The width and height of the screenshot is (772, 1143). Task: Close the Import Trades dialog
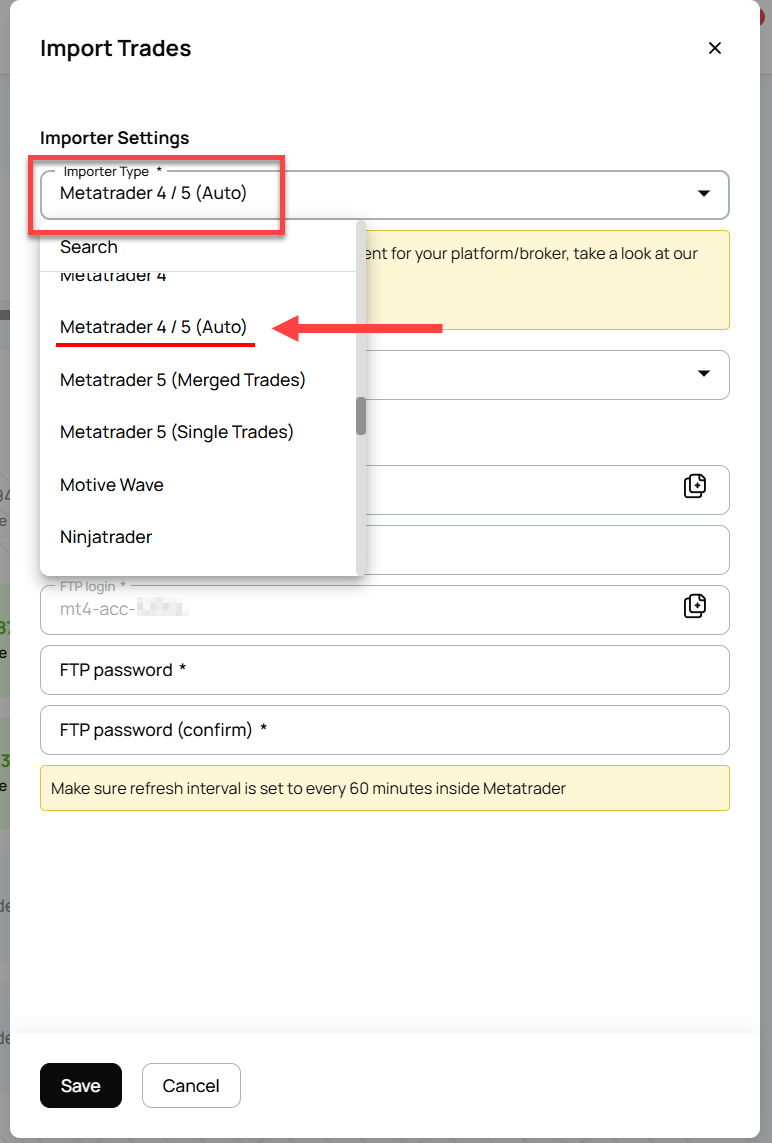(715, 47)
